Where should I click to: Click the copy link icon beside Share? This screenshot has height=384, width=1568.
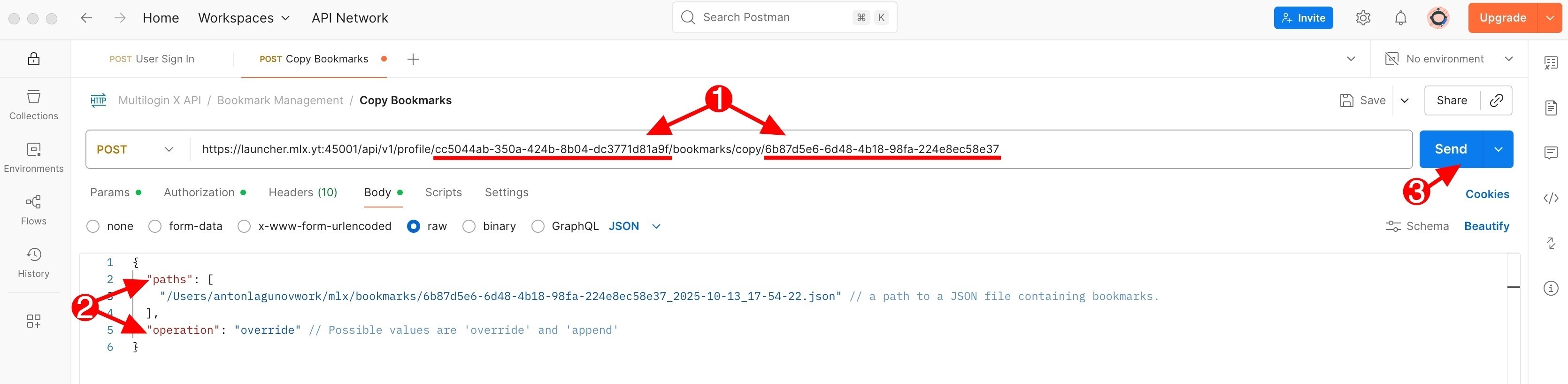pyautogui.click(x=1496, y=100)
